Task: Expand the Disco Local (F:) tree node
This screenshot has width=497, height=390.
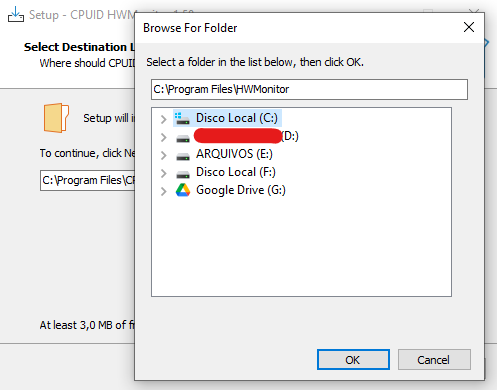Action: [x=163, y=173]
